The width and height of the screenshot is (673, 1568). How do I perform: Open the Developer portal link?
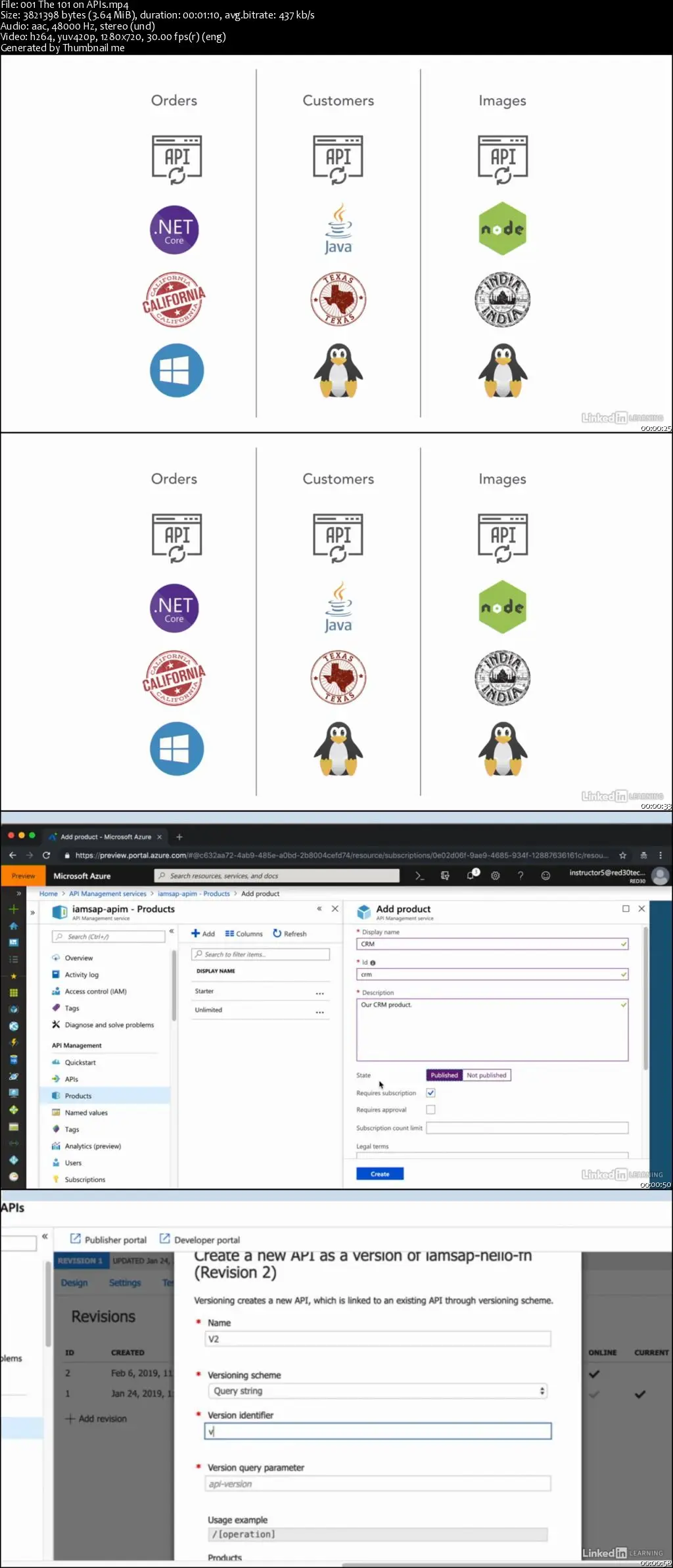tap(200, 1240)
